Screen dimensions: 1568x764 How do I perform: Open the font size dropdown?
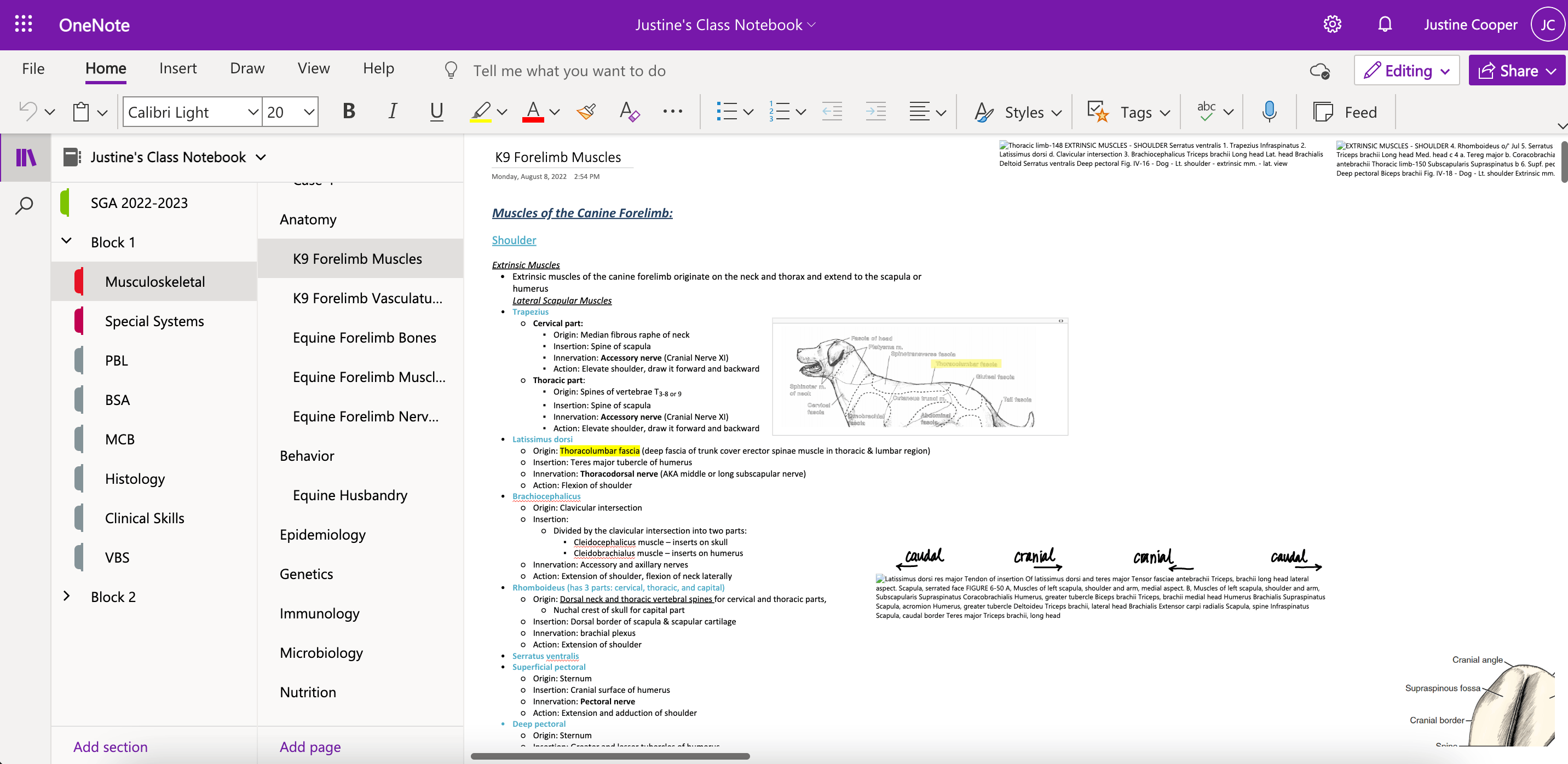point(309,112)
